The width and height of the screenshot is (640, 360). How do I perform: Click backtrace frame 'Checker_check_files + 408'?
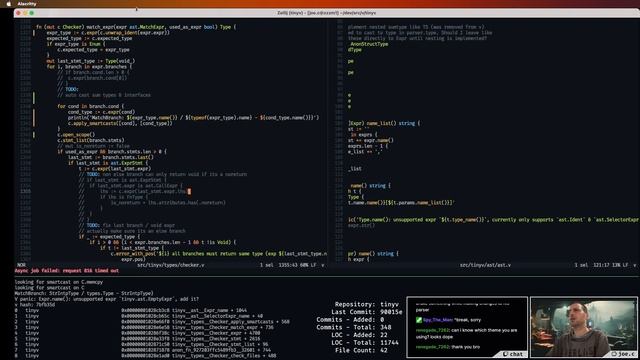pyautogui.click(x=224, y=356)
